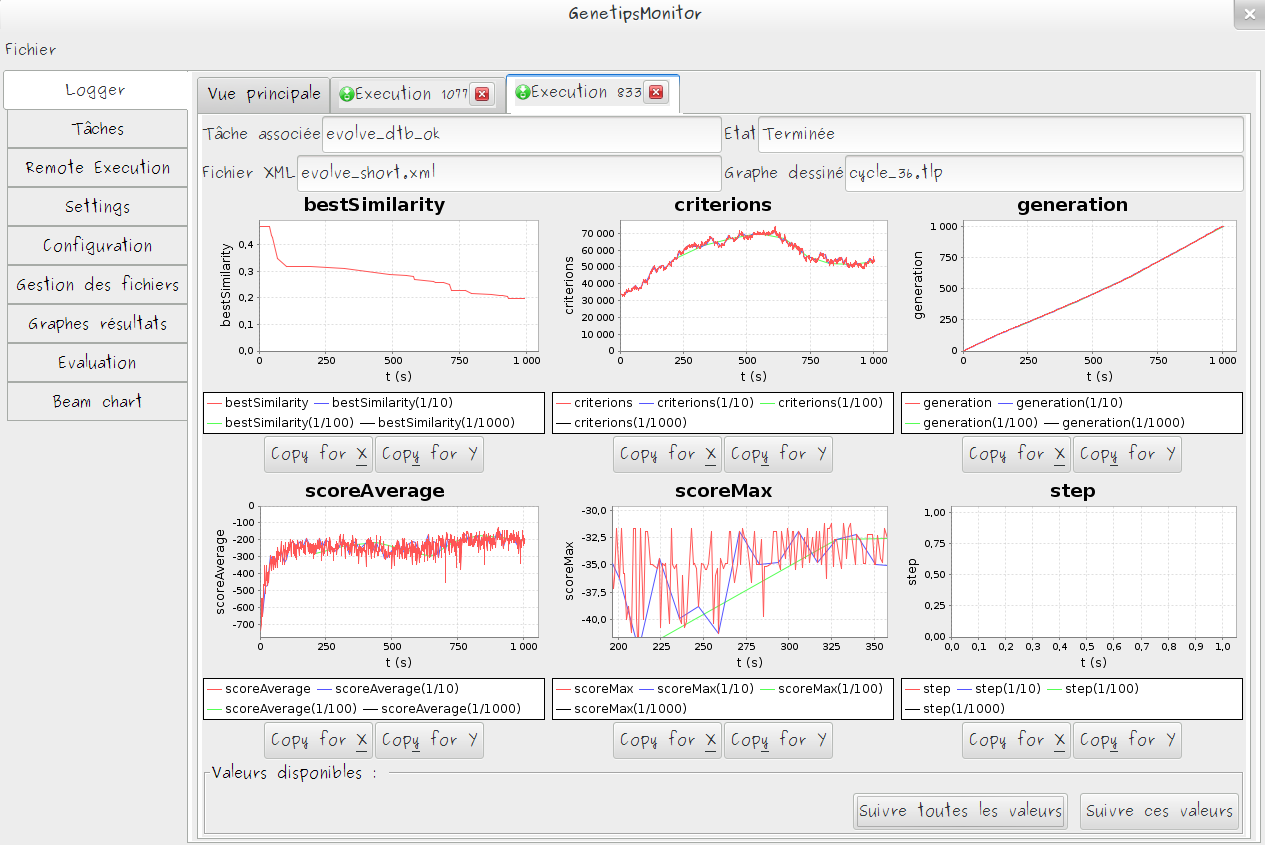Close the Execution 833 tab

pos(656,92)
